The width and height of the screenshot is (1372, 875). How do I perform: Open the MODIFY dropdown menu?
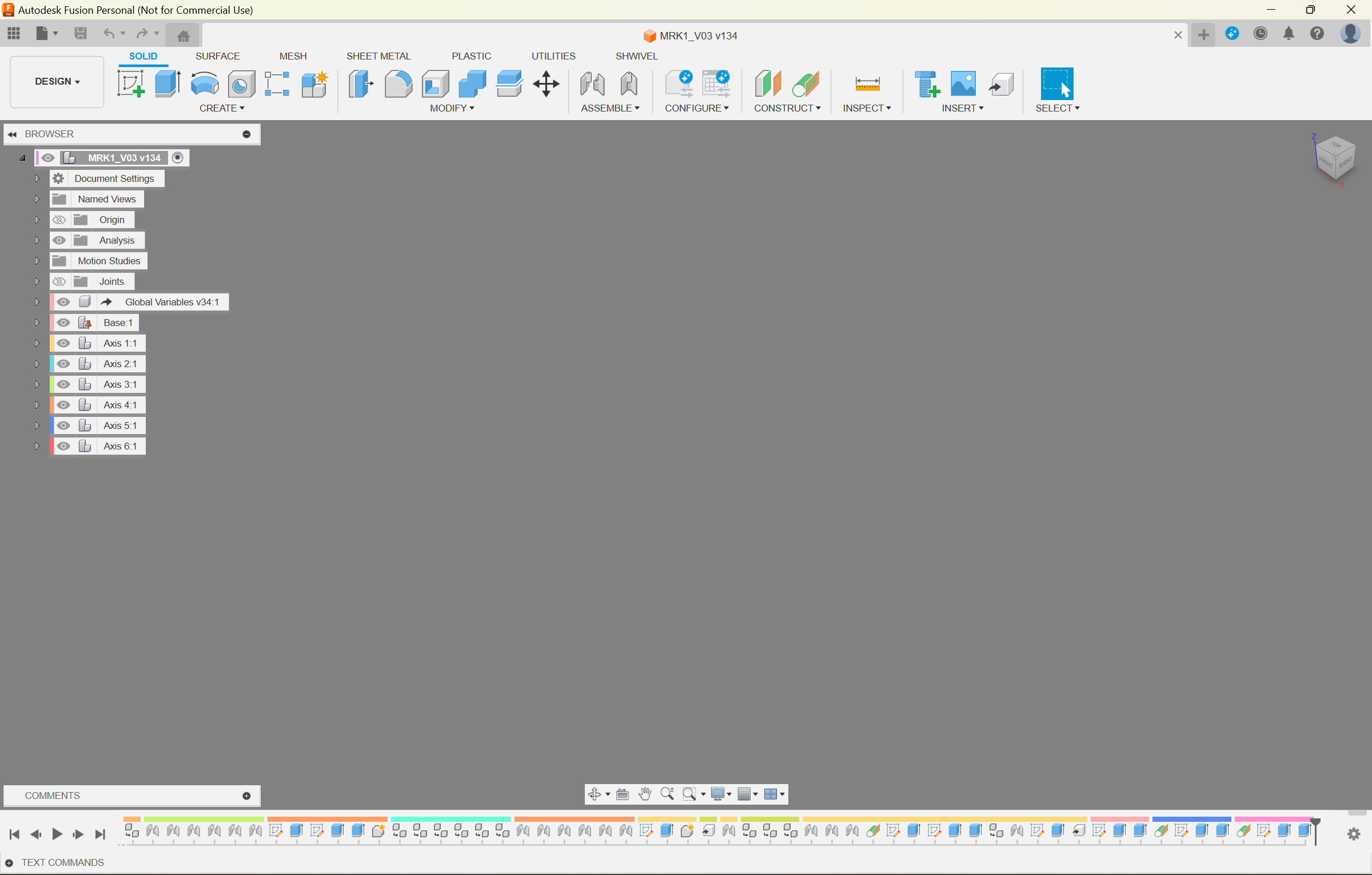452,108
